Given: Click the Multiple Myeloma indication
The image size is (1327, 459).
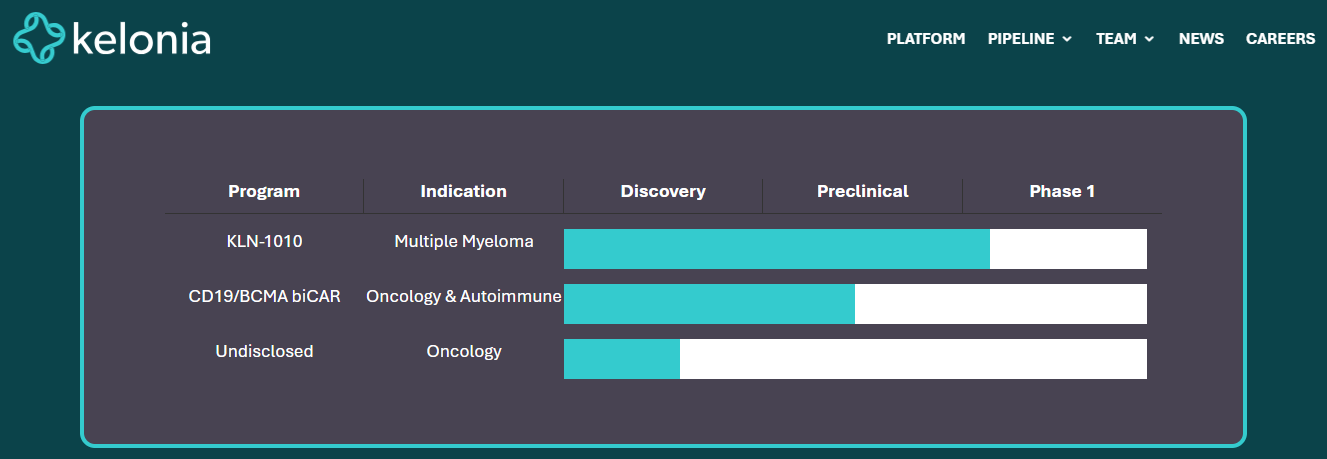Looking at the screenshot, I should point(464,241).
